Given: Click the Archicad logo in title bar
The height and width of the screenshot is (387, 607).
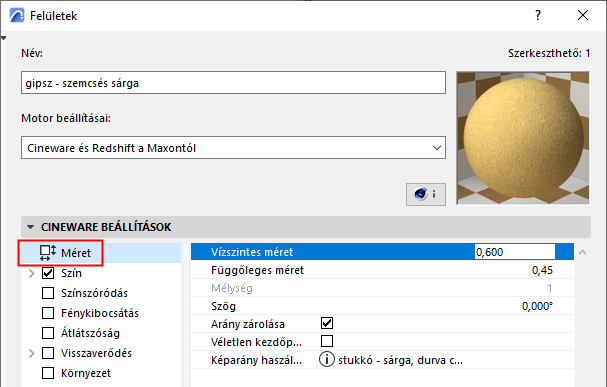Looking at the screenshot, I should tap(17, 15).
